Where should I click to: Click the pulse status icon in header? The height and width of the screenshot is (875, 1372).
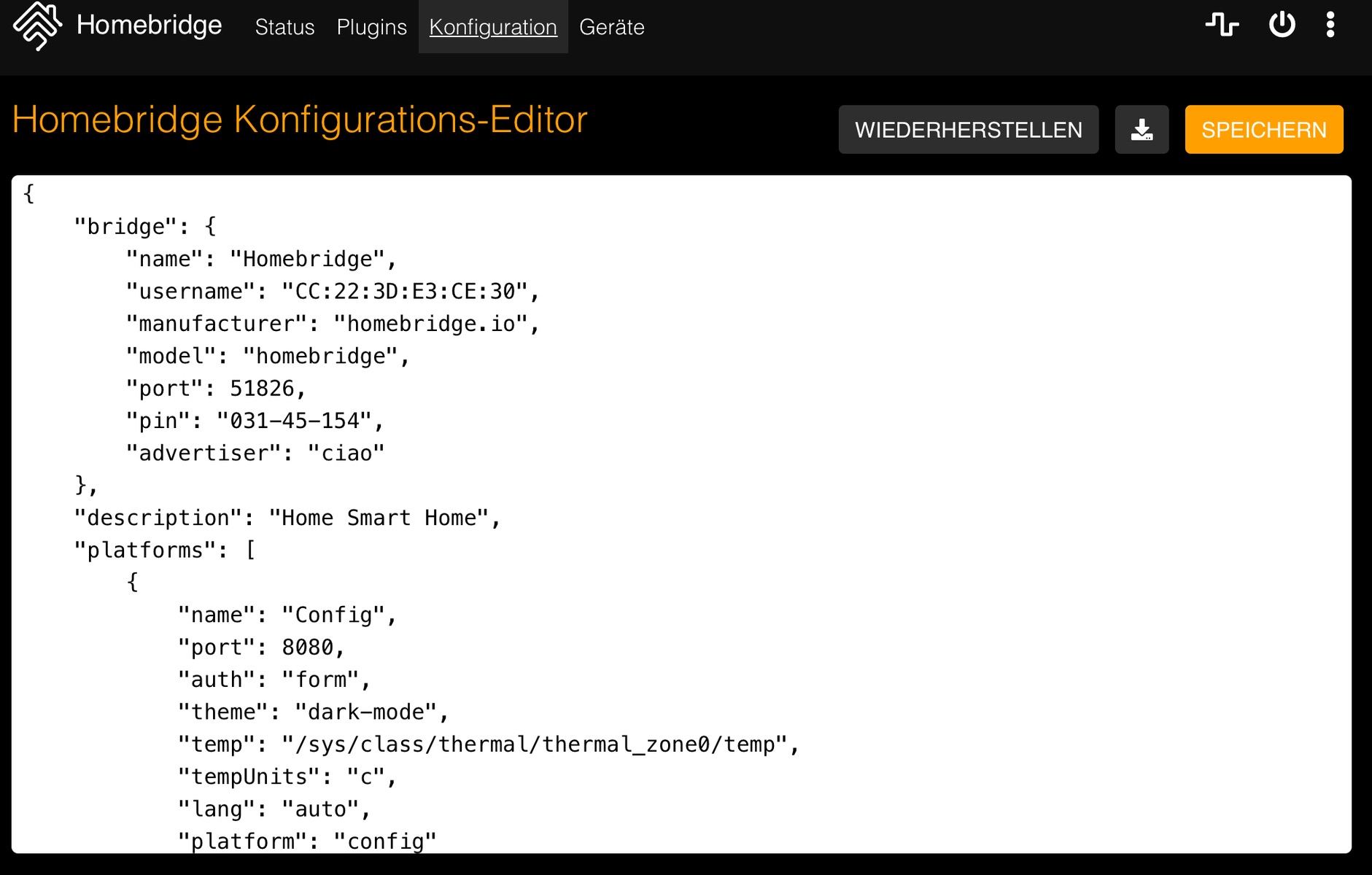tap(1222, 25)
